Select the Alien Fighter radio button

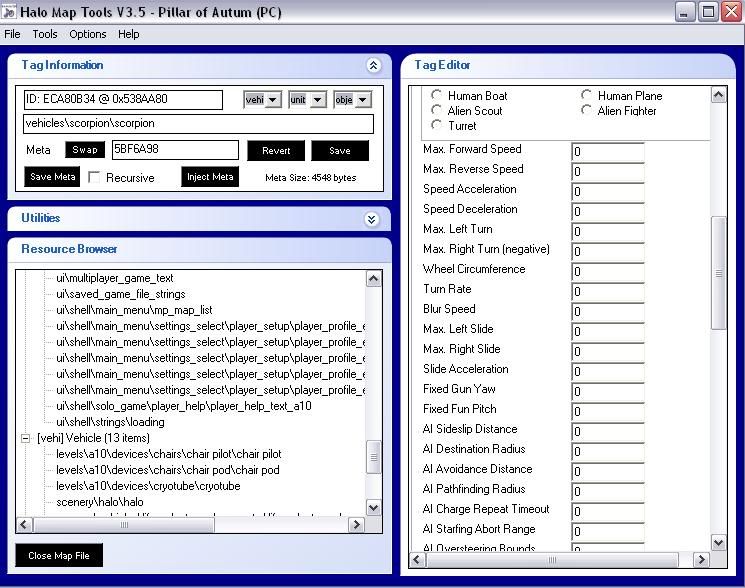click(x=586, y=110)
